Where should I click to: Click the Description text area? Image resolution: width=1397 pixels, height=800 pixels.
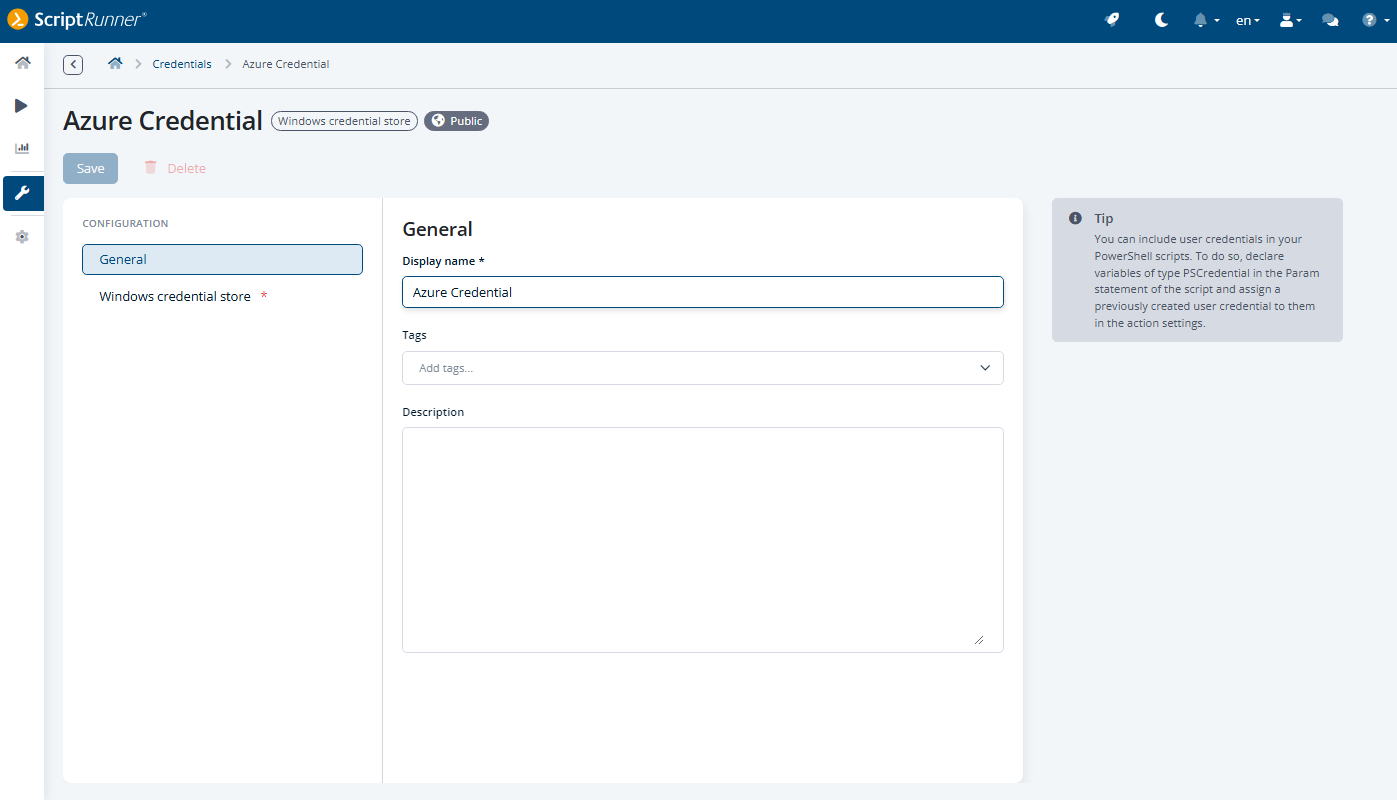coord(702,540)
